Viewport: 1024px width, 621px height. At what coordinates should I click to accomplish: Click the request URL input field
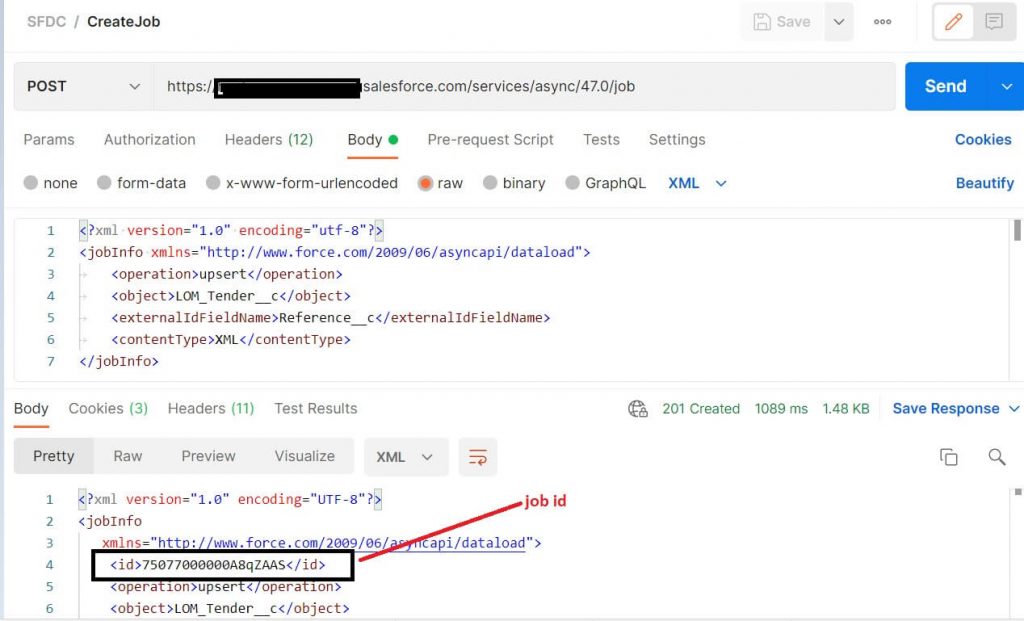pyautogui.click(x=524, y=86)
